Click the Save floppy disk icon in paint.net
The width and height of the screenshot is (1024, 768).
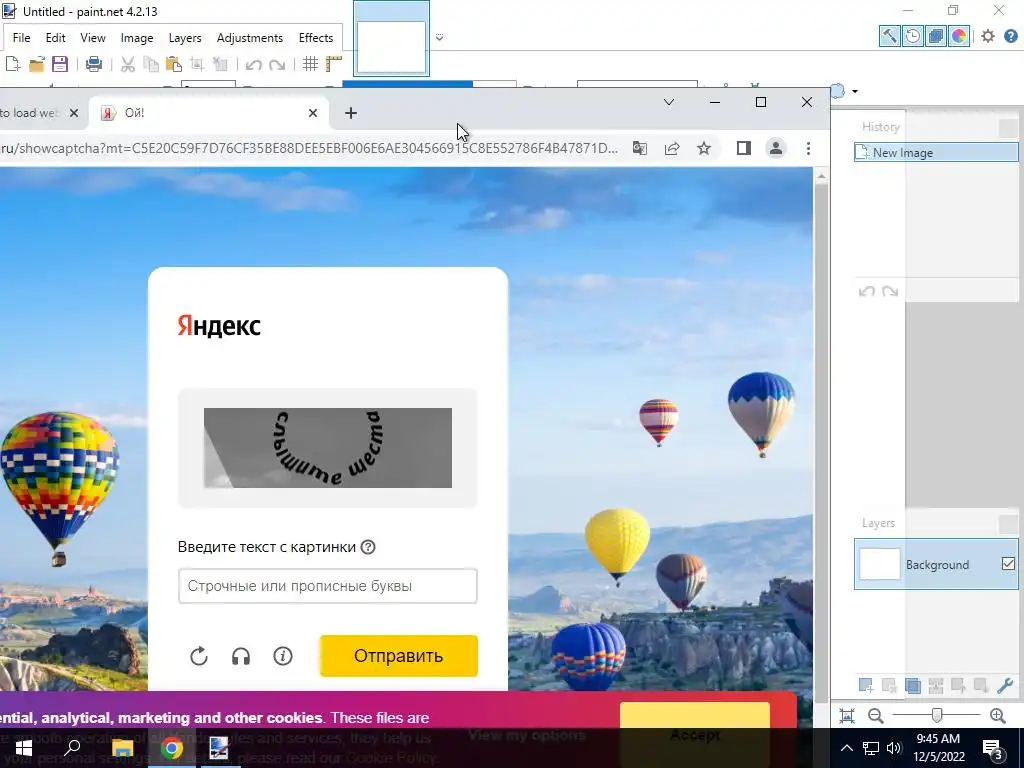(60, 64)
